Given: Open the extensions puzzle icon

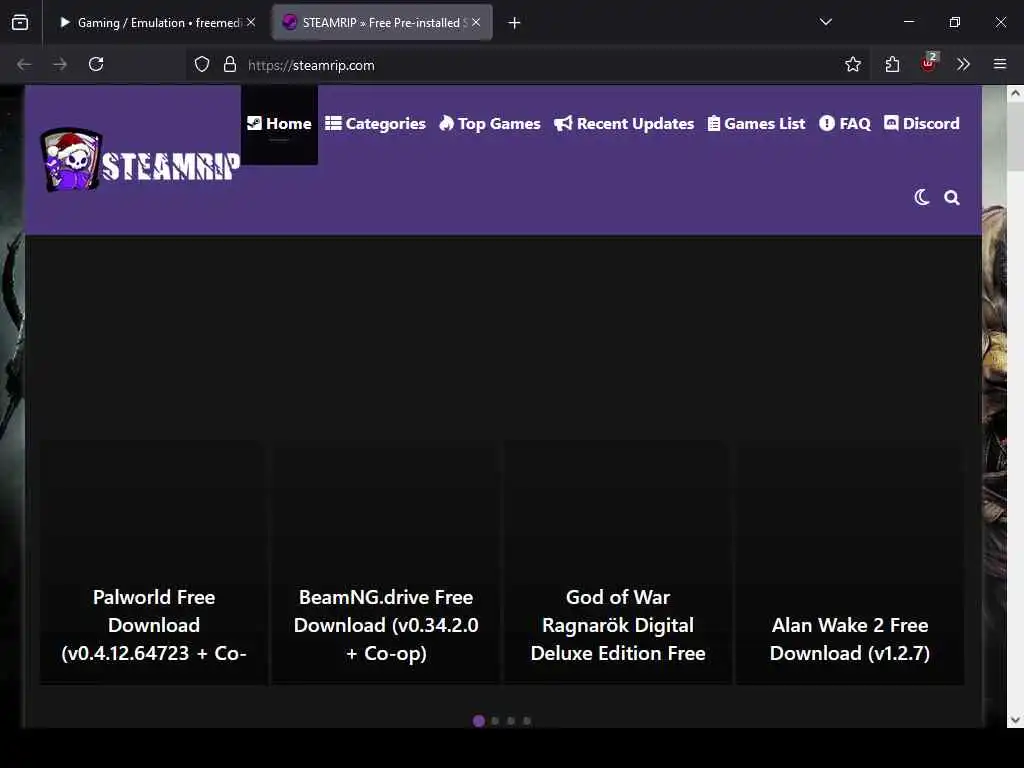Looking at the screenshot, I should 892,64.
